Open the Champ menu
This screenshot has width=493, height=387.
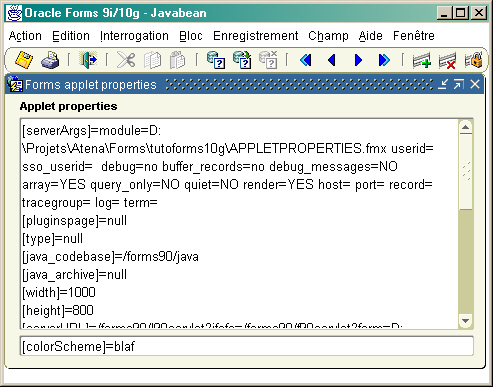pyautogui.click(x=328, y=36)
